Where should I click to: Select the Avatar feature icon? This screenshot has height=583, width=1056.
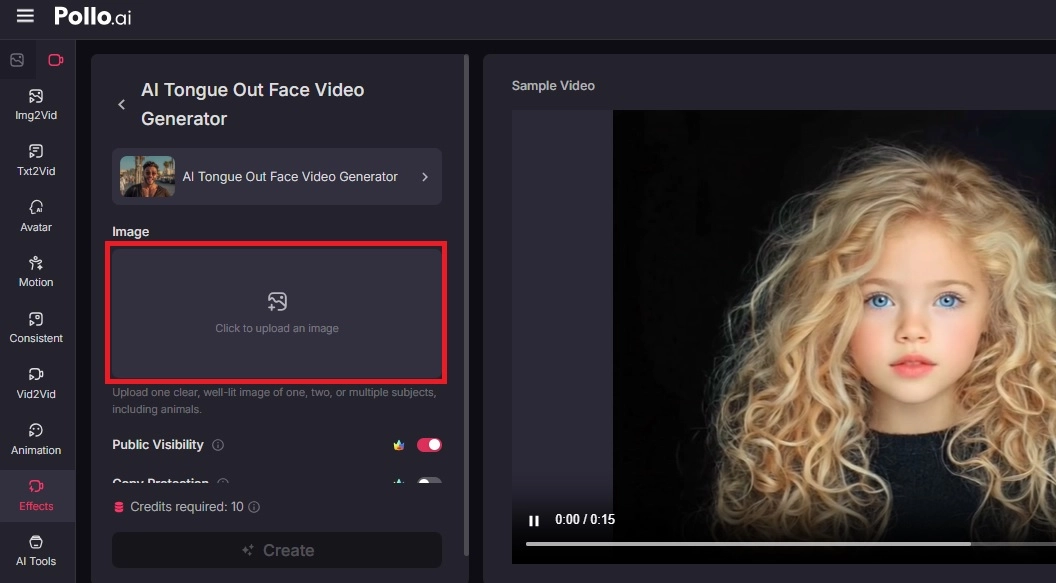coord(35,215)
